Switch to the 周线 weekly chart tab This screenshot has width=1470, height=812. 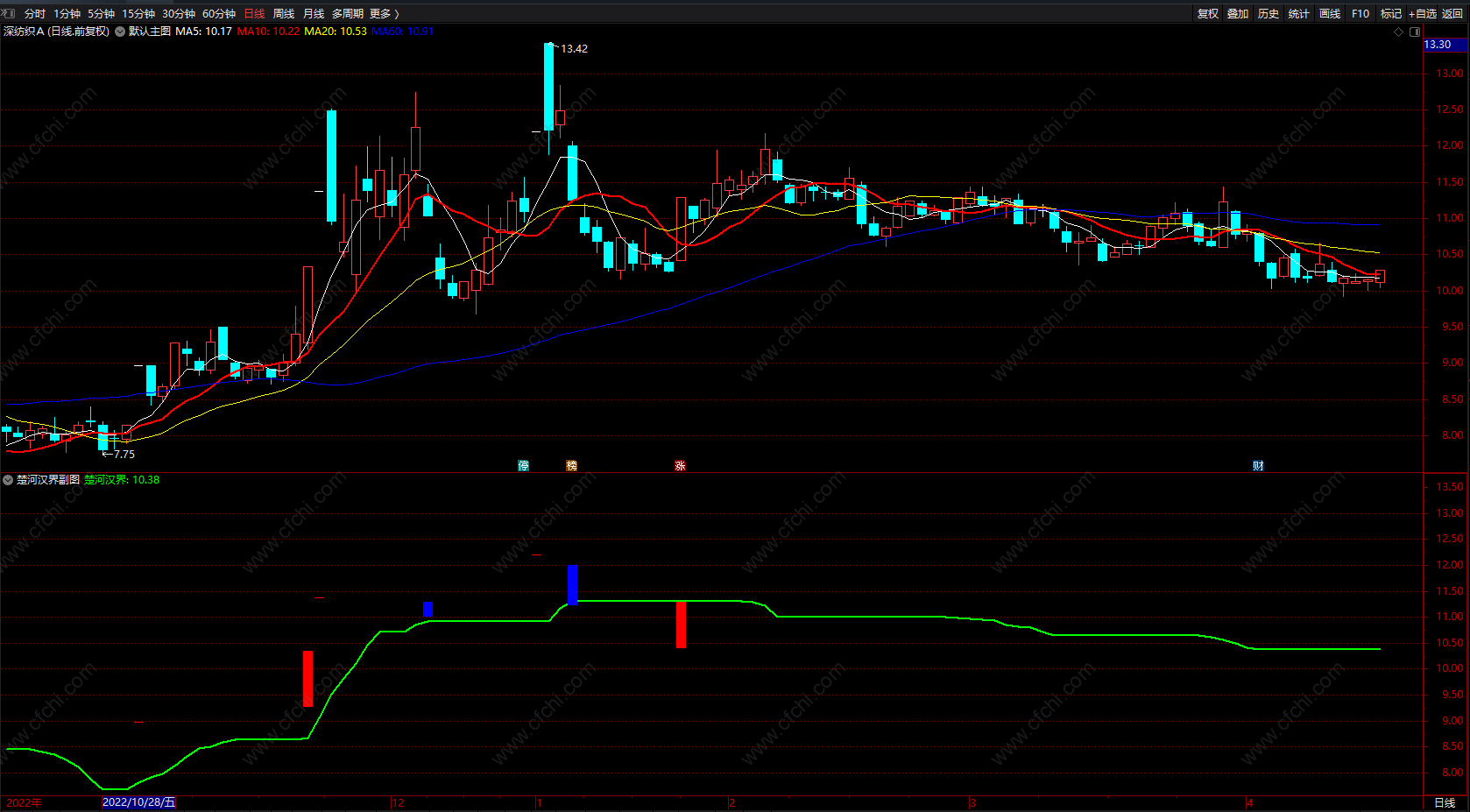point(284,13)
